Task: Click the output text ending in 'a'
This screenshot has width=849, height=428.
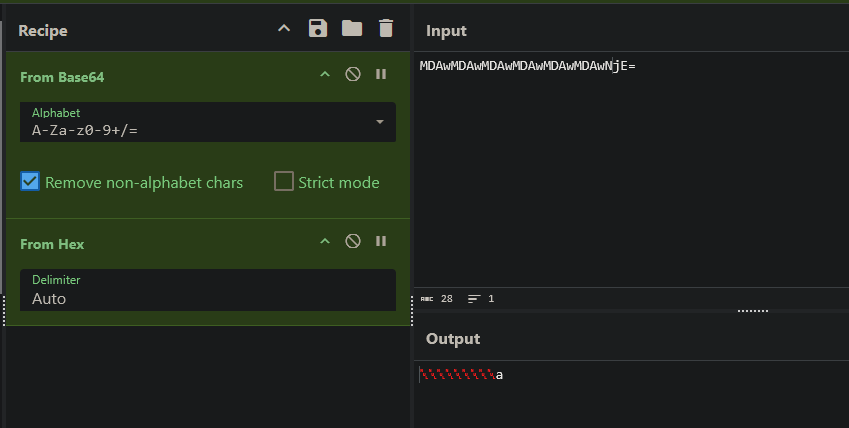Action: 461,374
